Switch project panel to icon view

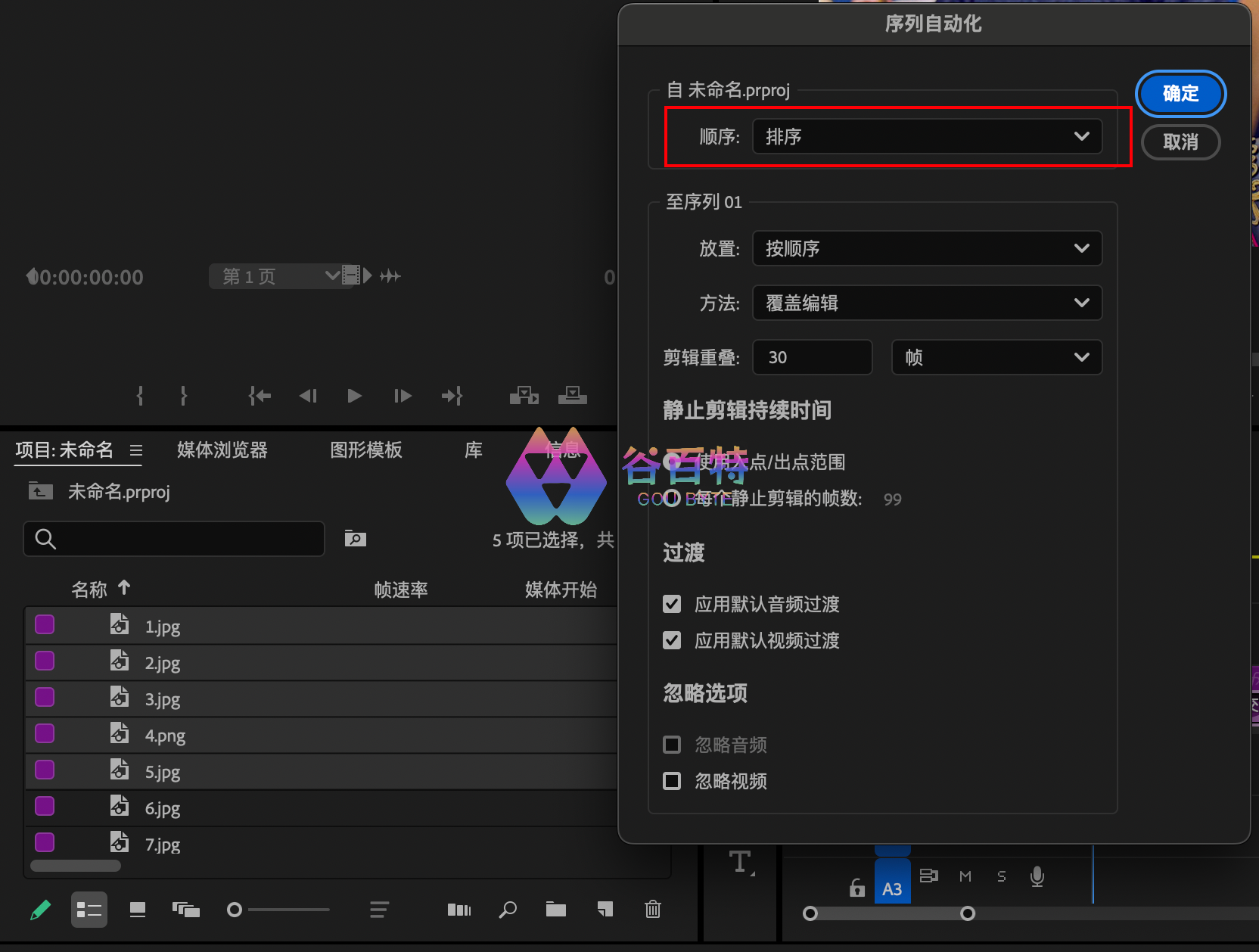coord(138,910)
